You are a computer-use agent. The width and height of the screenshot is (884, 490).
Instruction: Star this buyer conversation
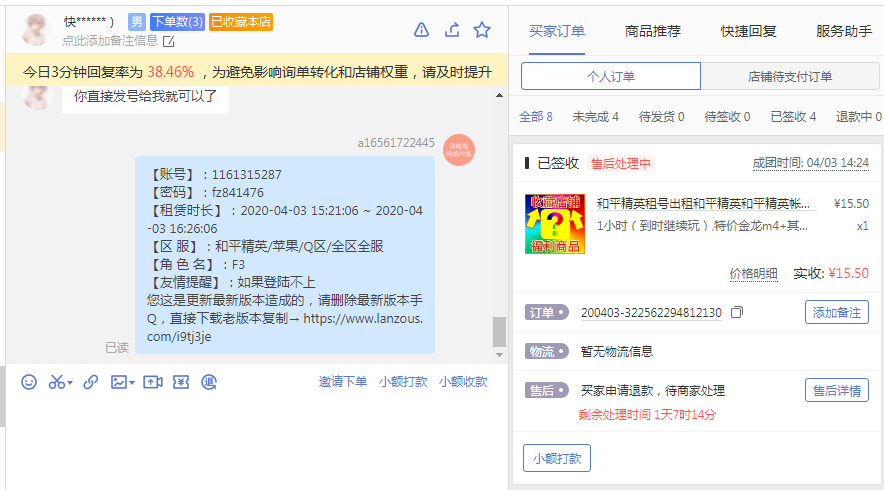coord(482,30)
